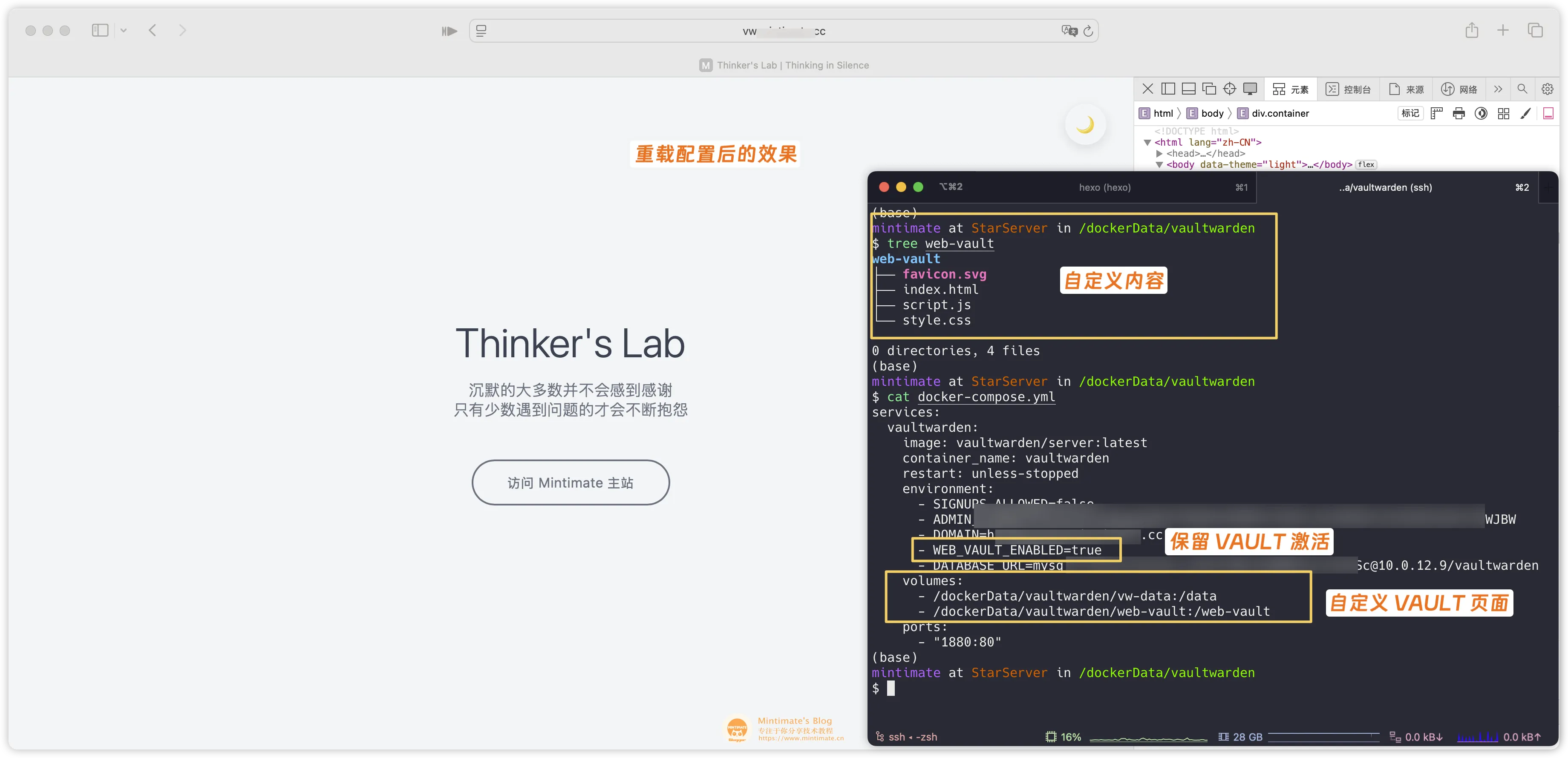Open a new Safari tab
The height and width of the screenshot is (758, 1568).
1503,30
